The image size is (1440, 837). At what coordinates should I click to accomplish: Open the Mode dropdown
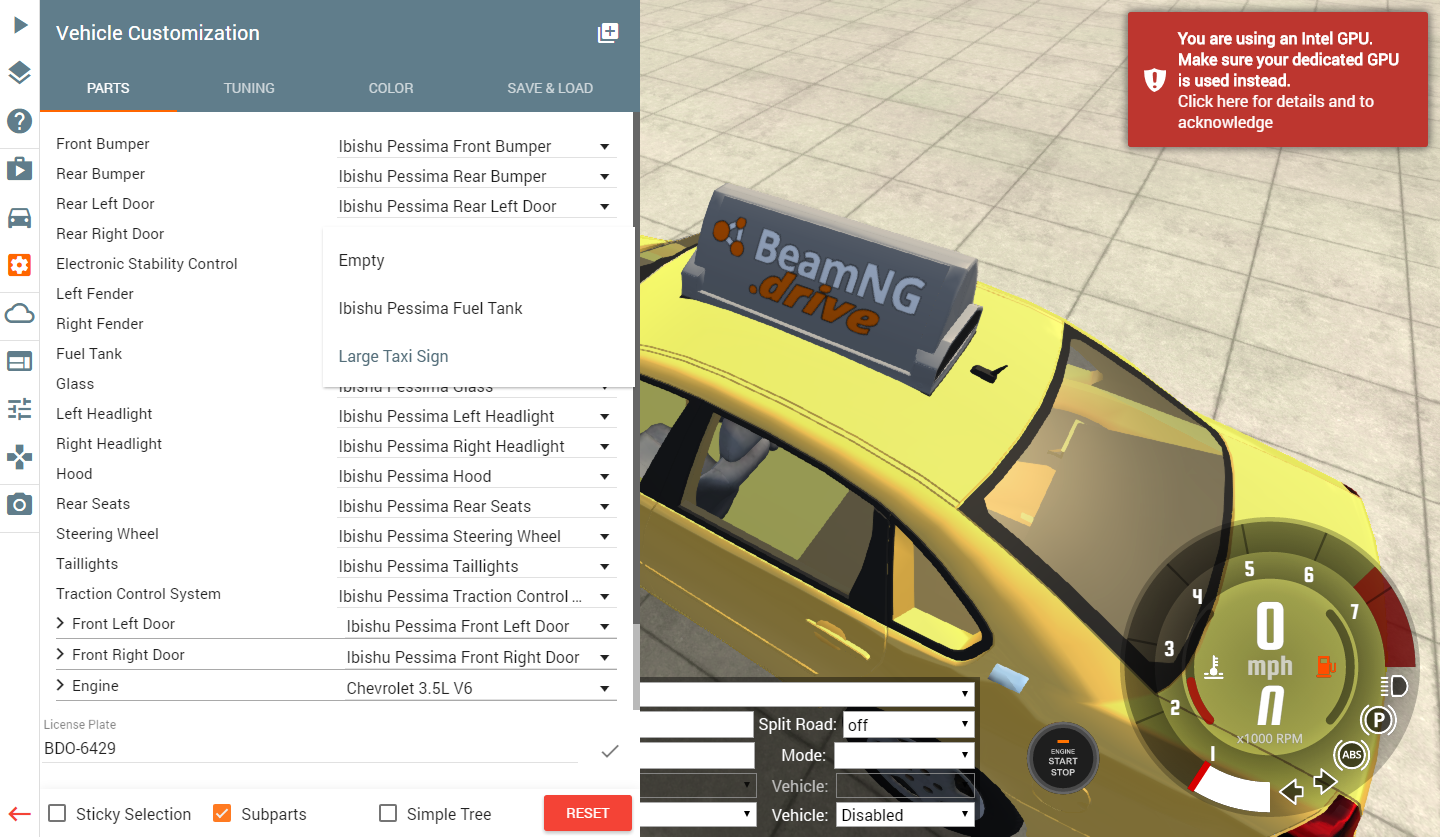pos(904,755)
